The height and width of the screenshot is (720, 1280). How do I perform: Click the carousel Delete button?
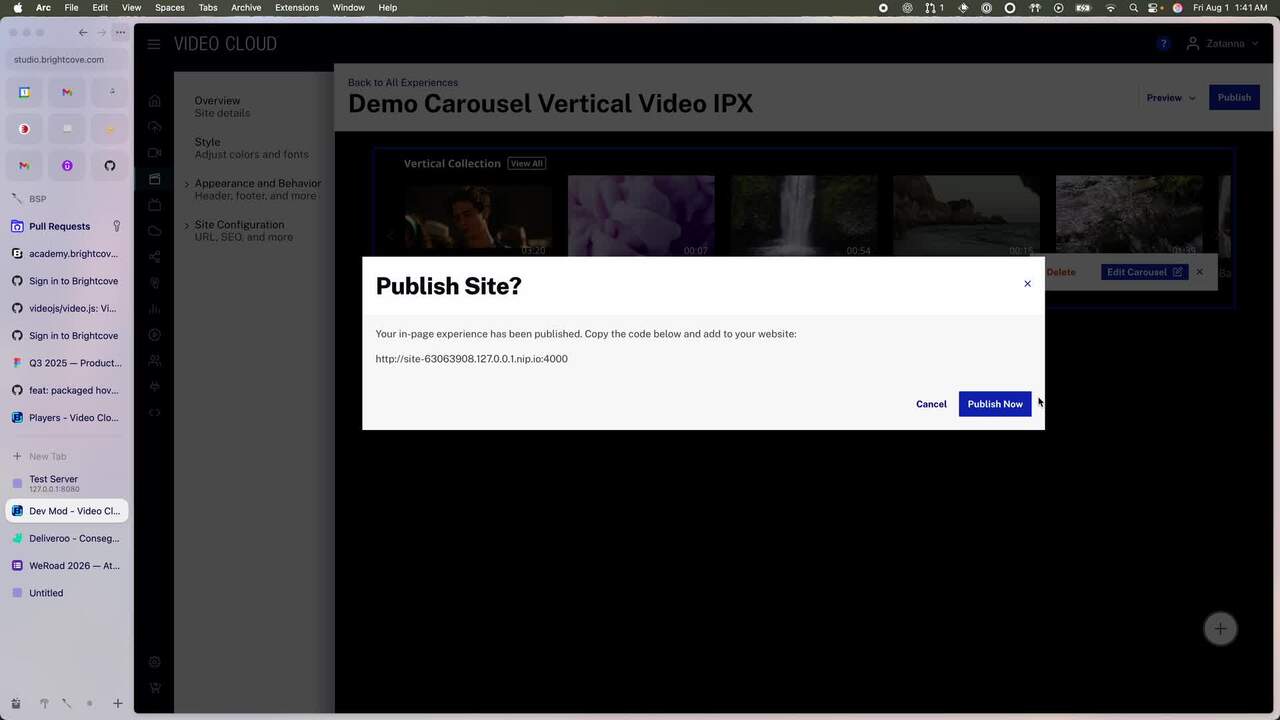1061,272
